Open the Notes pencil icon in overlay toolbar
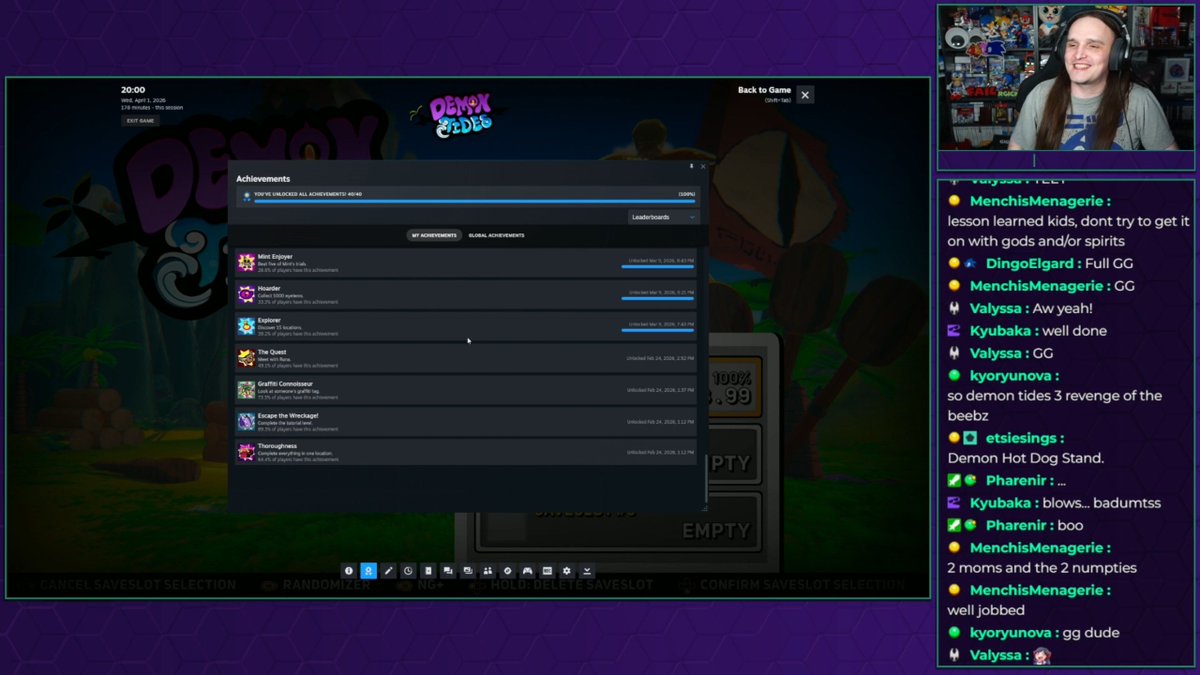The width and height of the screenshot is (1200, 675). [x=388, y=571]
